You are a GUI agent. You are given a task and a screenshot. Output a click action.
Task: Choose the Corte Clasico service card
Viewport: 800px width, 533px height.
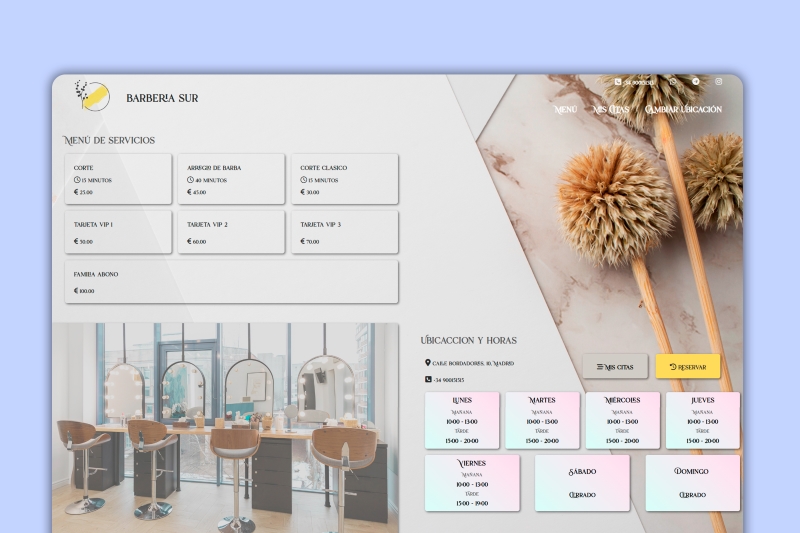(x=344, y=179)
